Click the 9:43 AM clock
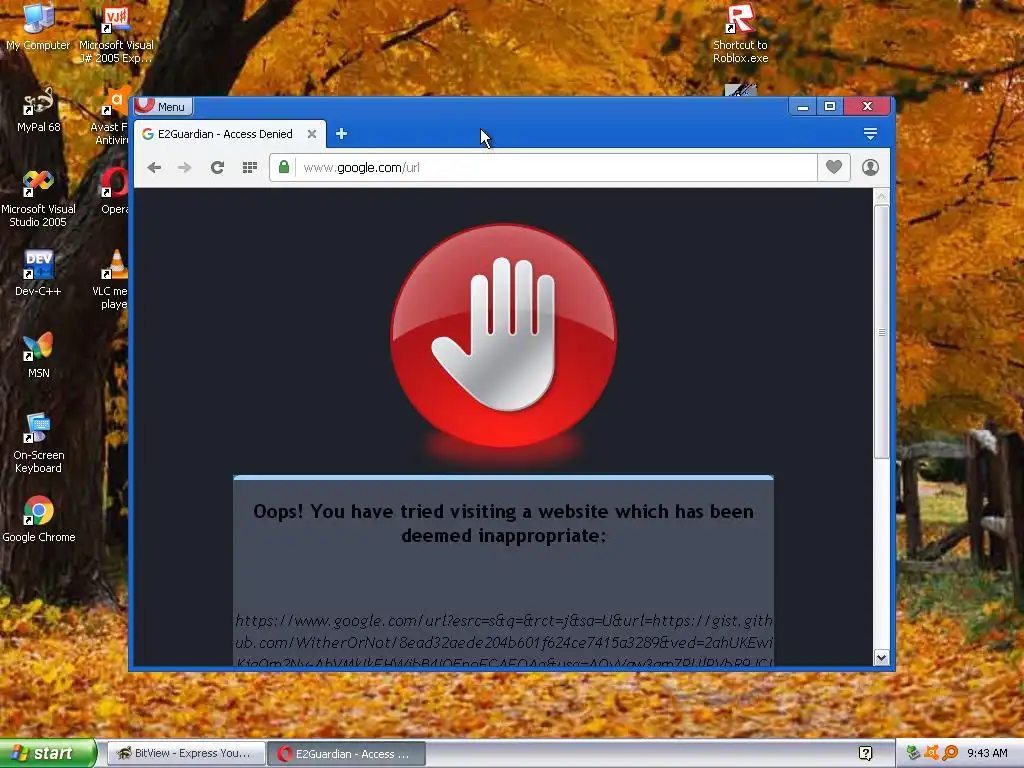 pos(987,753)
